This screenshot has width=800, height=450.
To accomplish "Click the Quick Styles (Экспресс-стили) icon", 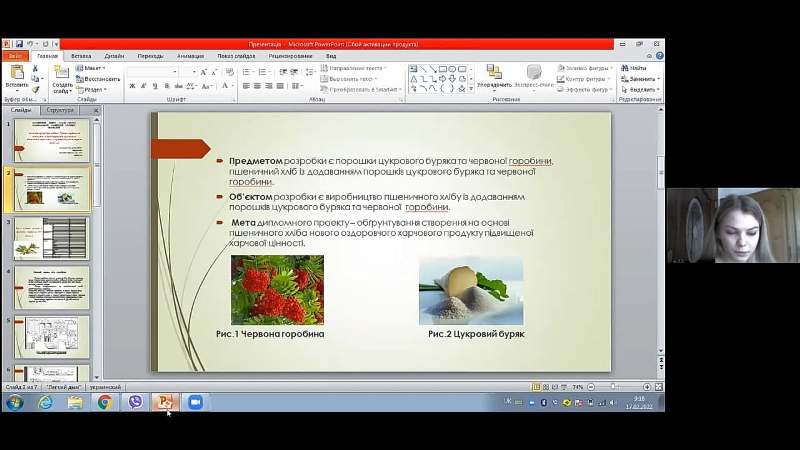I will [x=534, y=71].
